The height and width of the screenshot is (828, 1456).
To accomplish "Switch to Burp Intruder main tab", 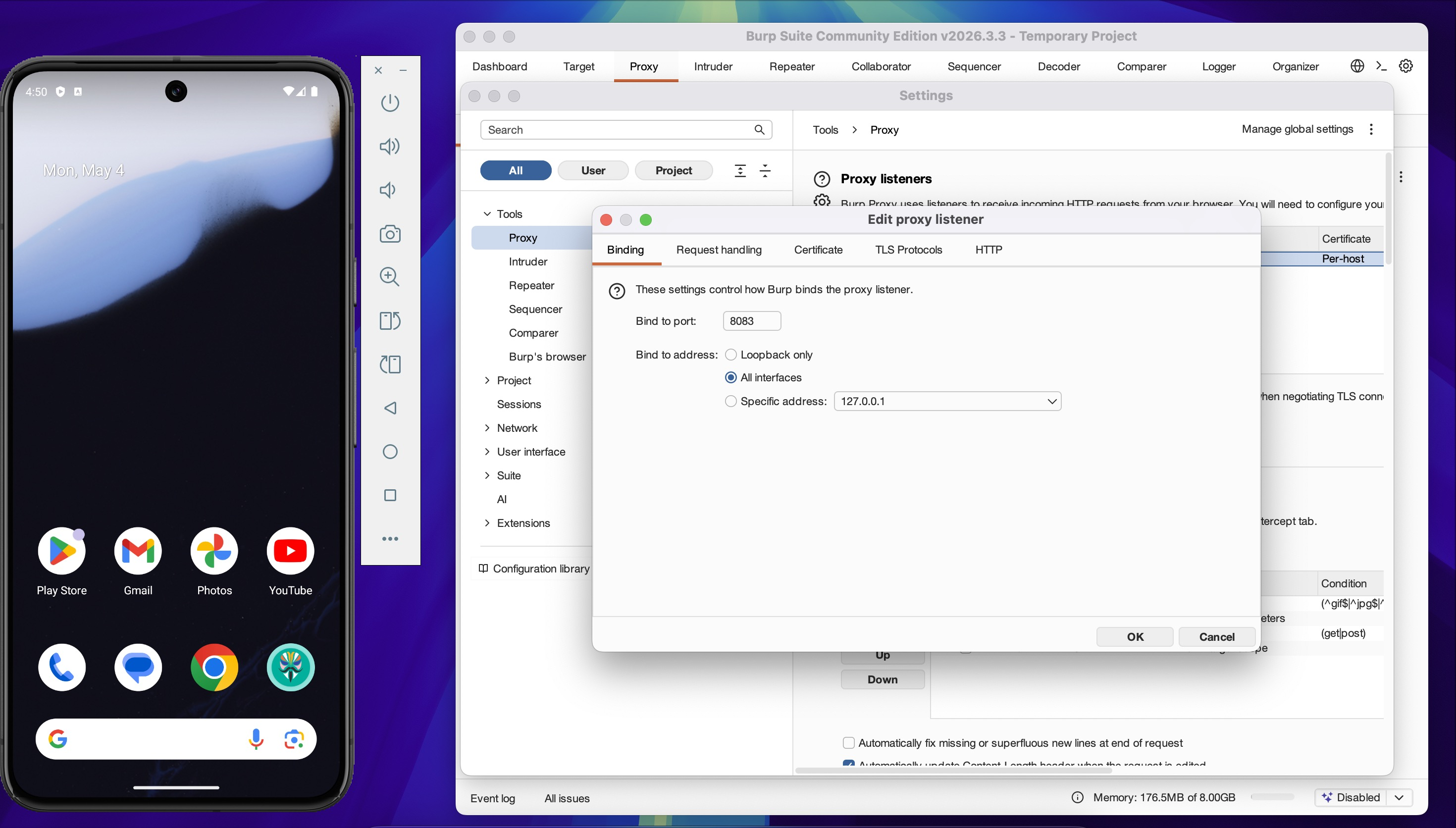I will 713,66.
